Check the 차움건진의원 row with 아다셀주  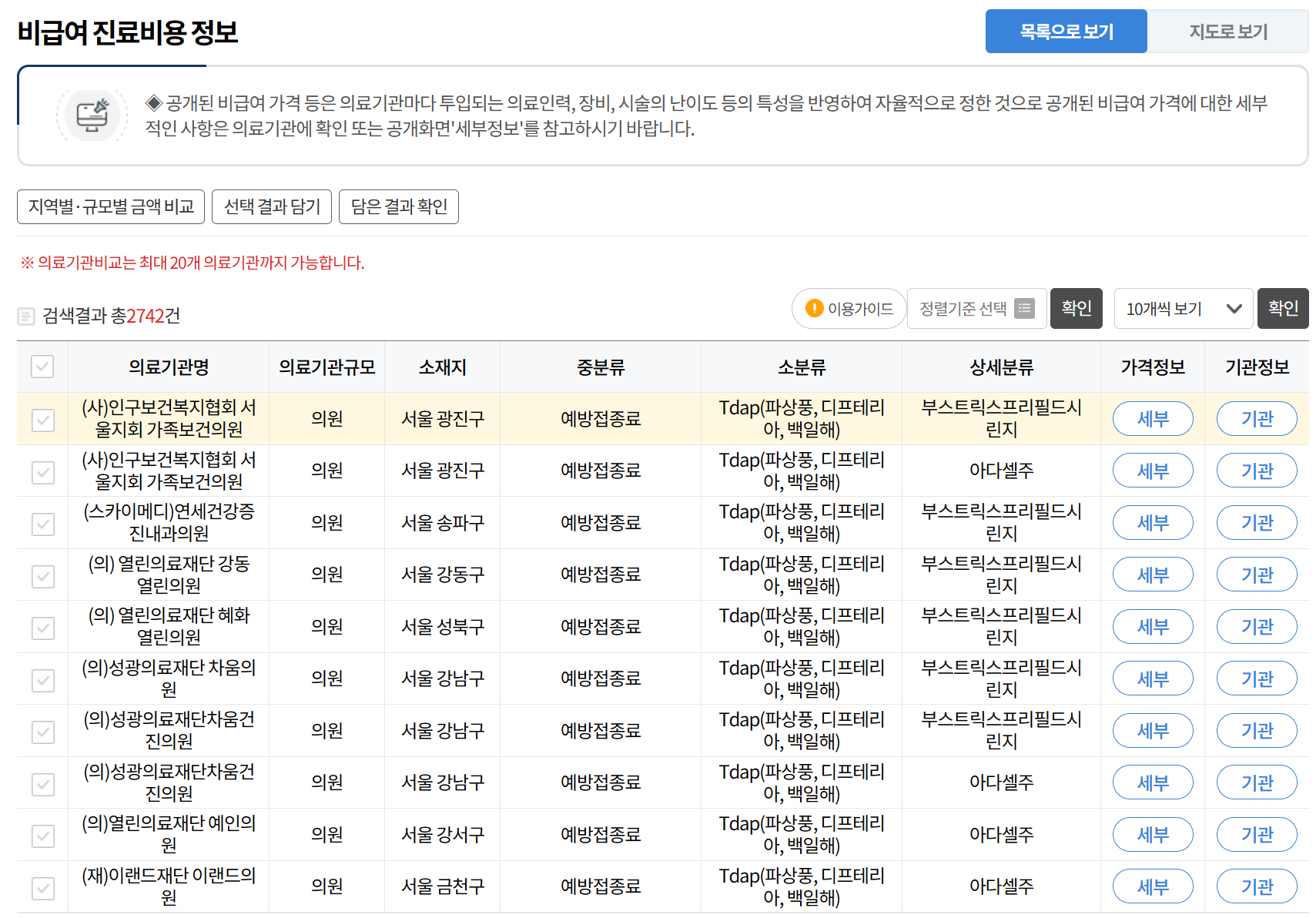point(43,783)
